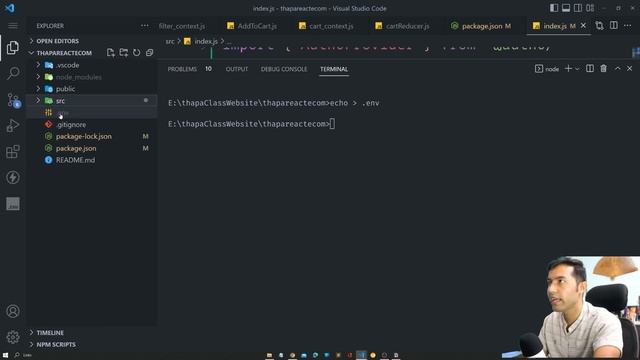Click the index.js breadcrumb segment
Screen dimensions: 640x360
pyautogui.click(x=205, y=41)
